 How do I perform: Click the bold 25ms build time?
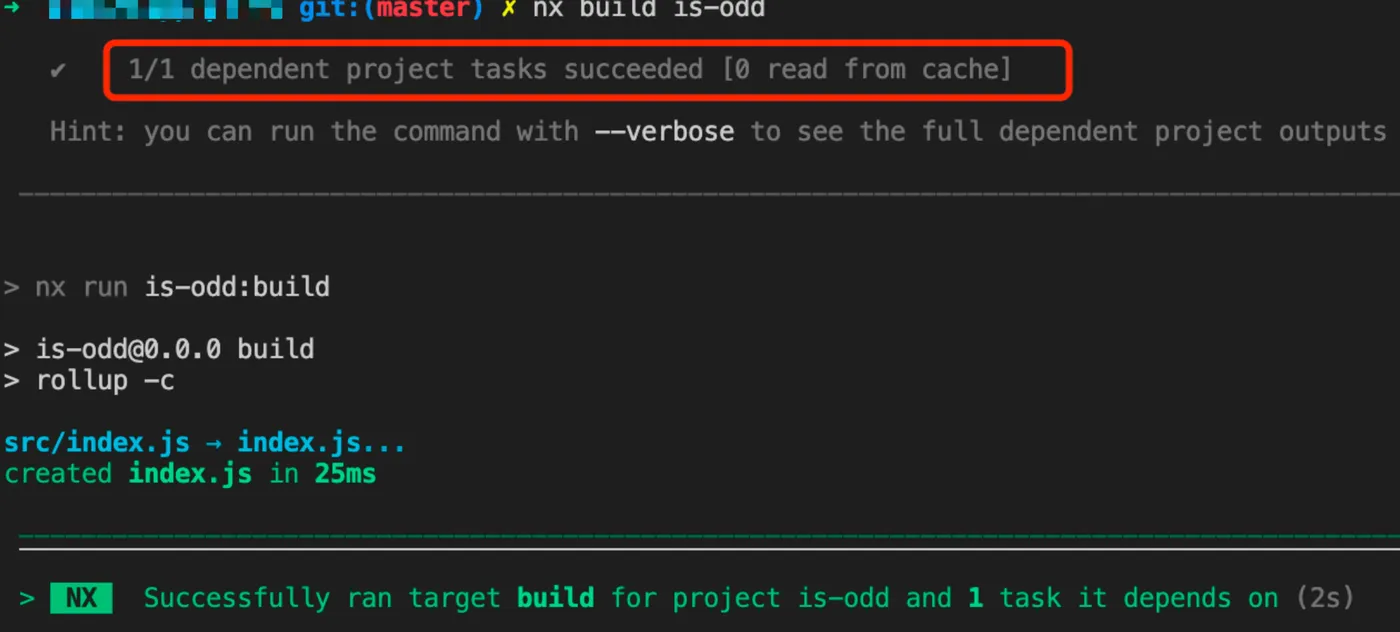pyautogui.click(x=345, y=473)
